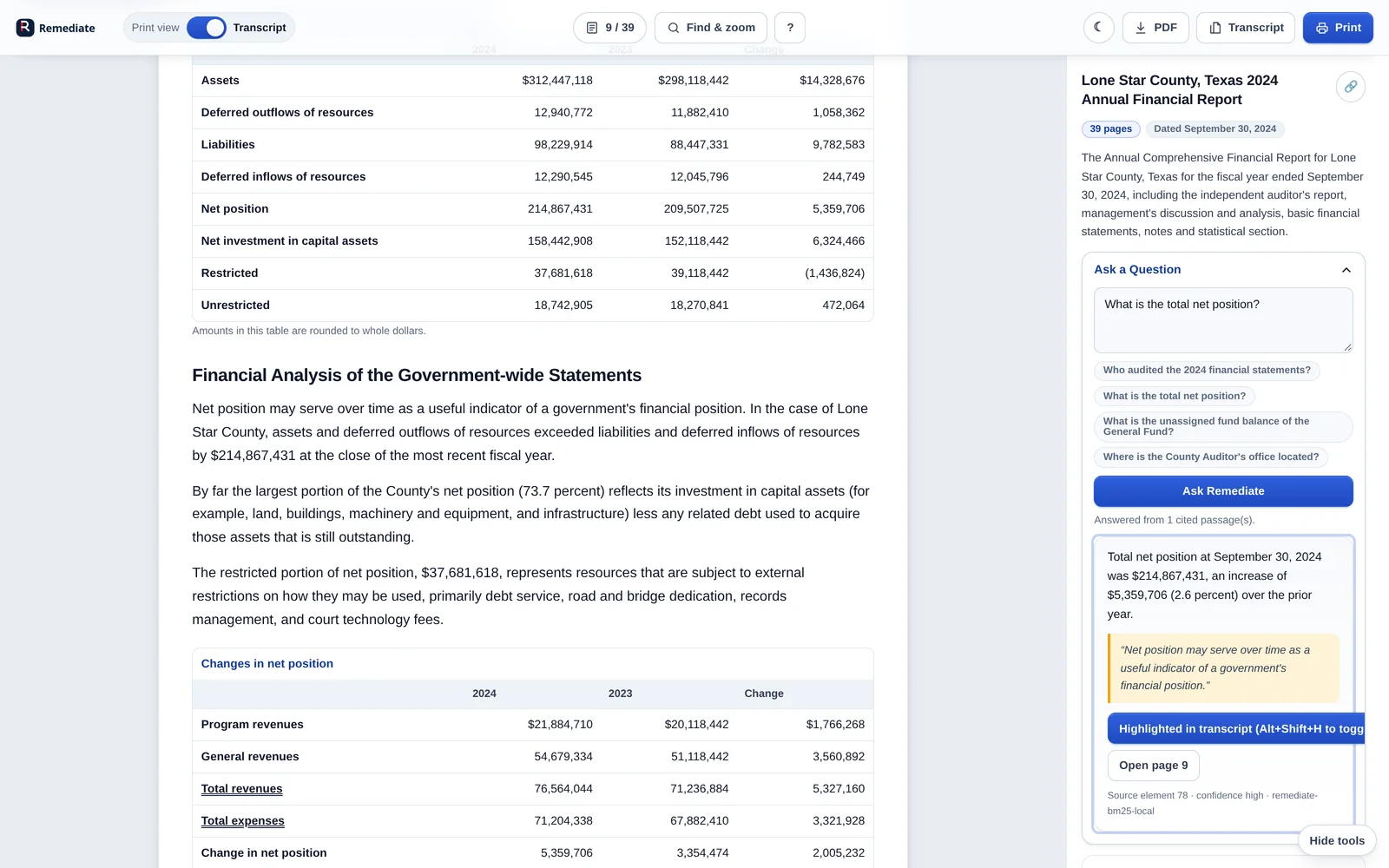Click the resize grip of the question textarea
The height and width of the screenshot is (868, 1389).
[x=1347, y=347]
